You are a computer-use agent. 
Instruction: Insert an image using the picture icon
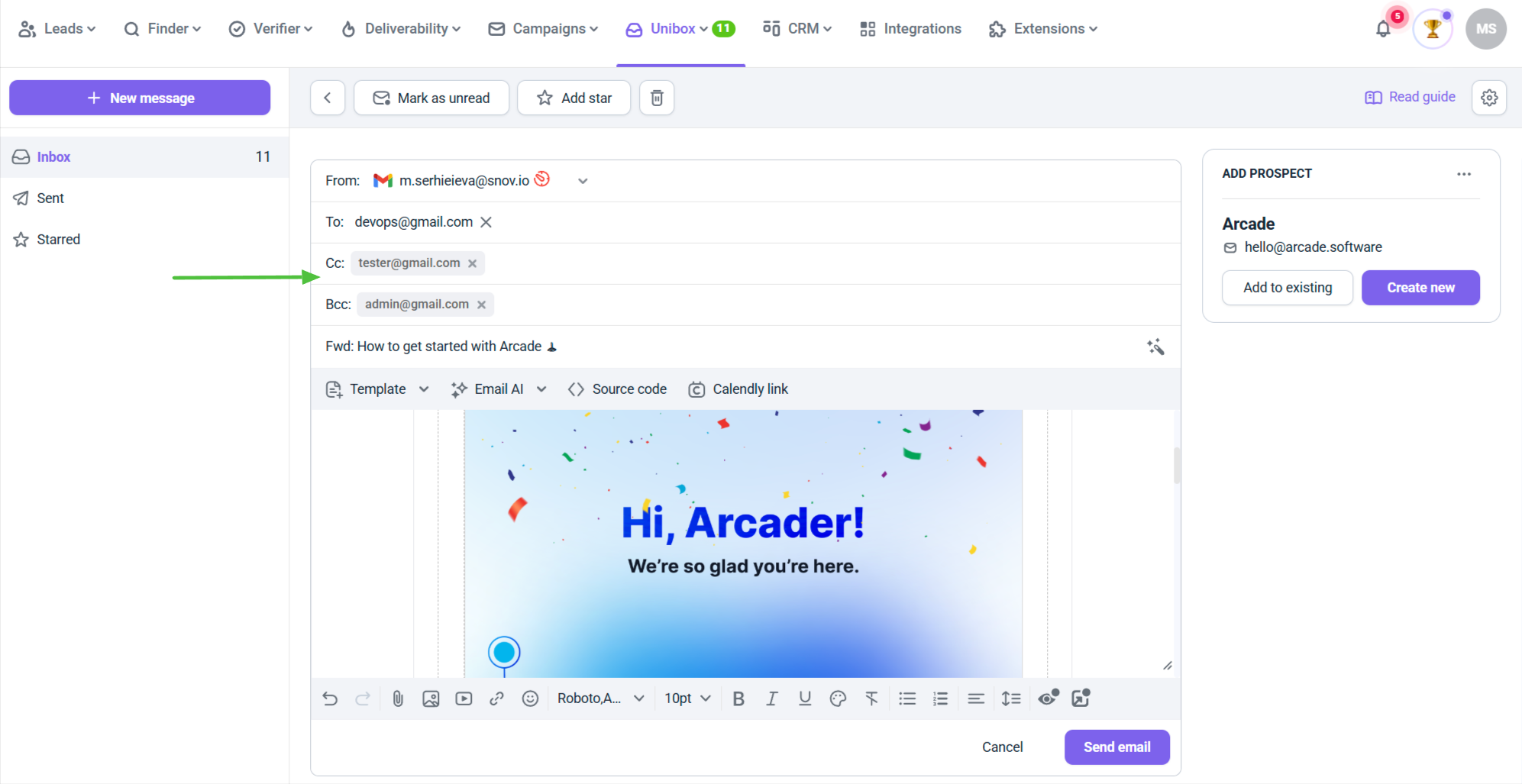(431, 699)
